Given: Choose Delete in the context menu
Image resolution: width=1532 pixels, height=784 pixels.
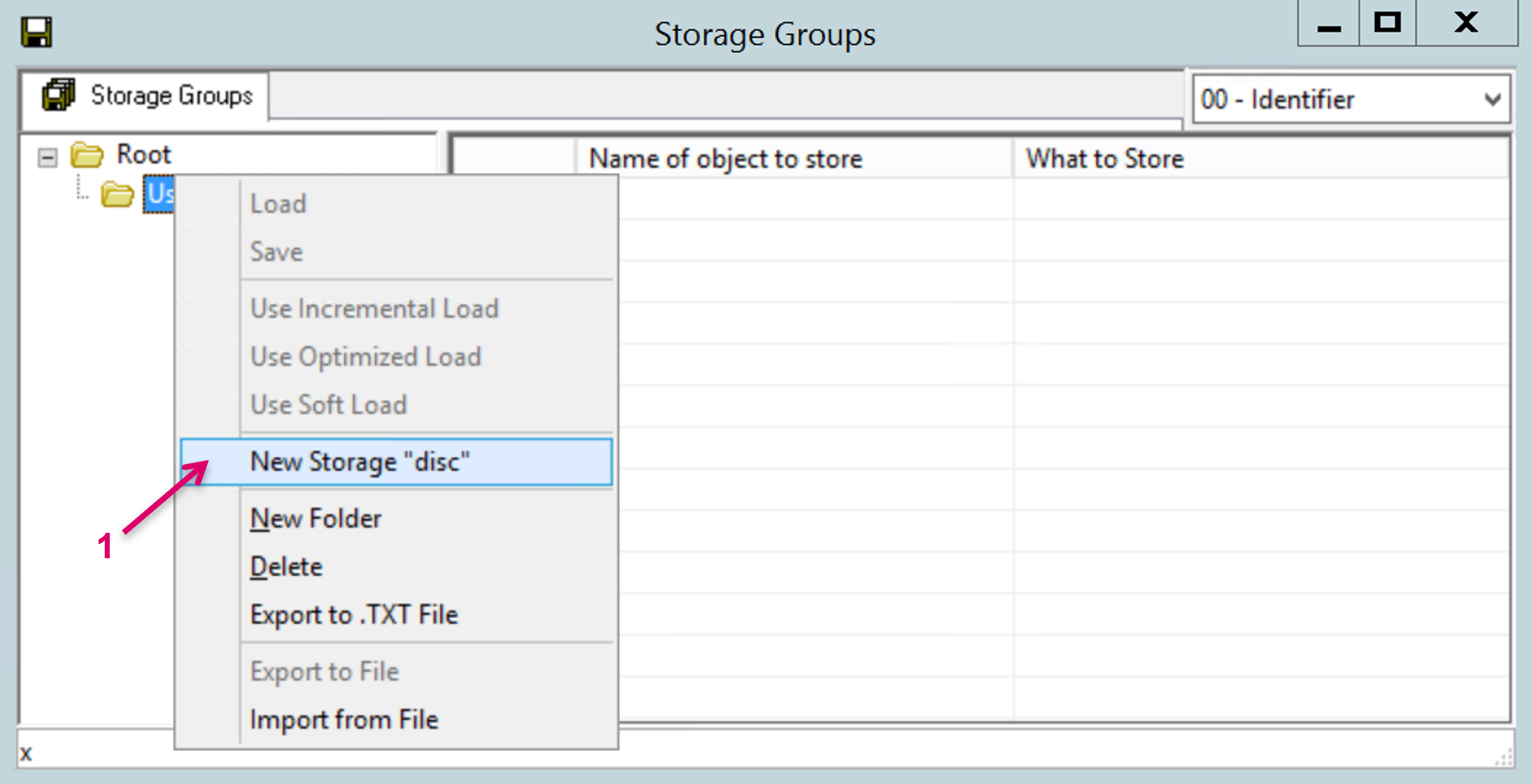Looking at the screenshot, I should click(x=286, y=567).
